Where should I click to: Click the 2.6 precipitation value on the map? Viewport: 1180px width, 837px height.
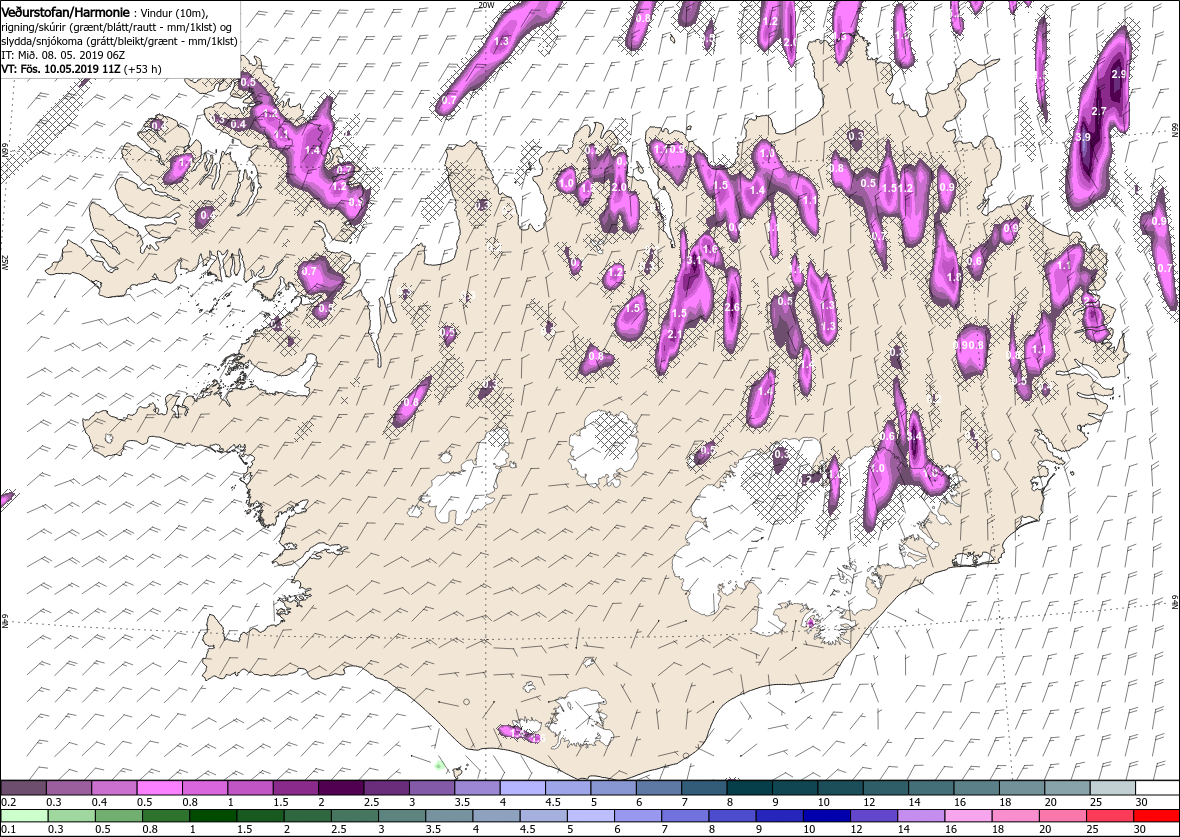(731, 307)
